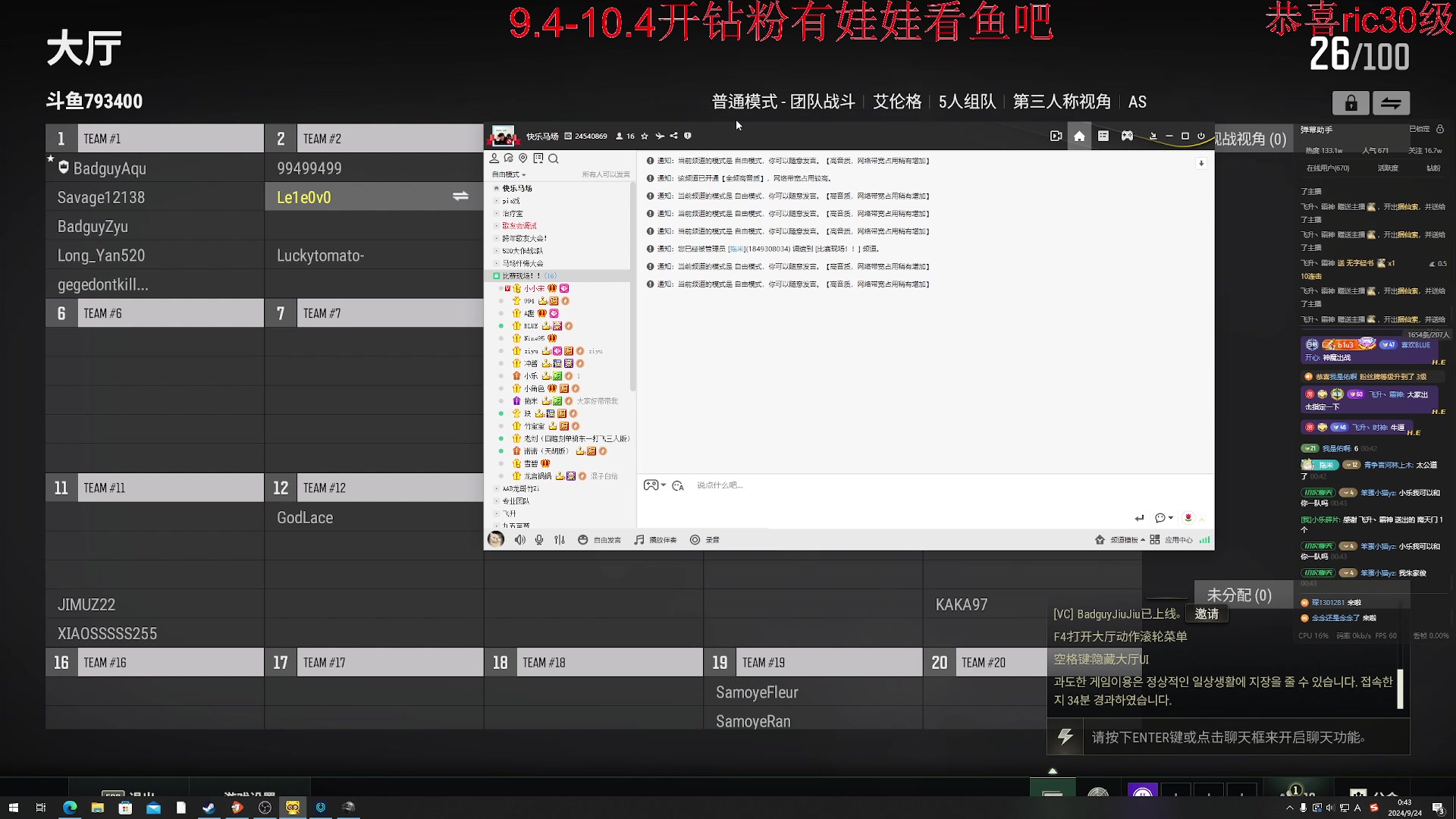1456x819 pixels.
Task: Open the user list icon above channel tree
Action: 494,158
